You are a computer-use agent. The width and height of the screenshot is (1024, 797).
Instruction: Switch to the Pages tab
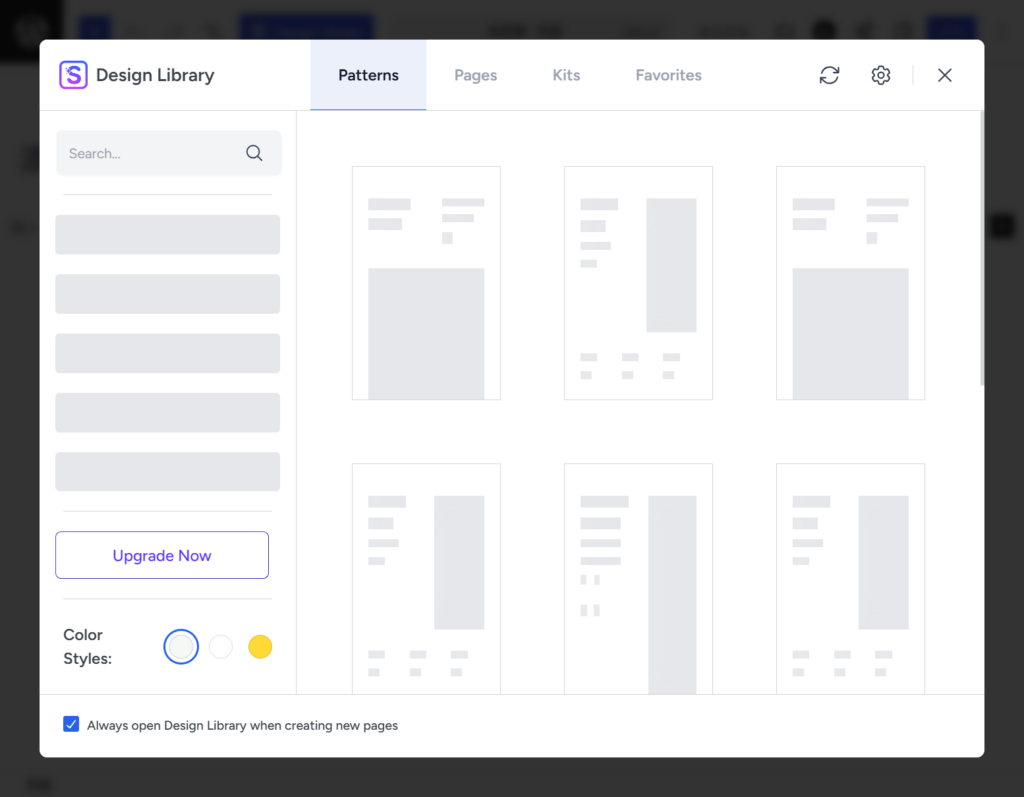click(x=475, y=75)
